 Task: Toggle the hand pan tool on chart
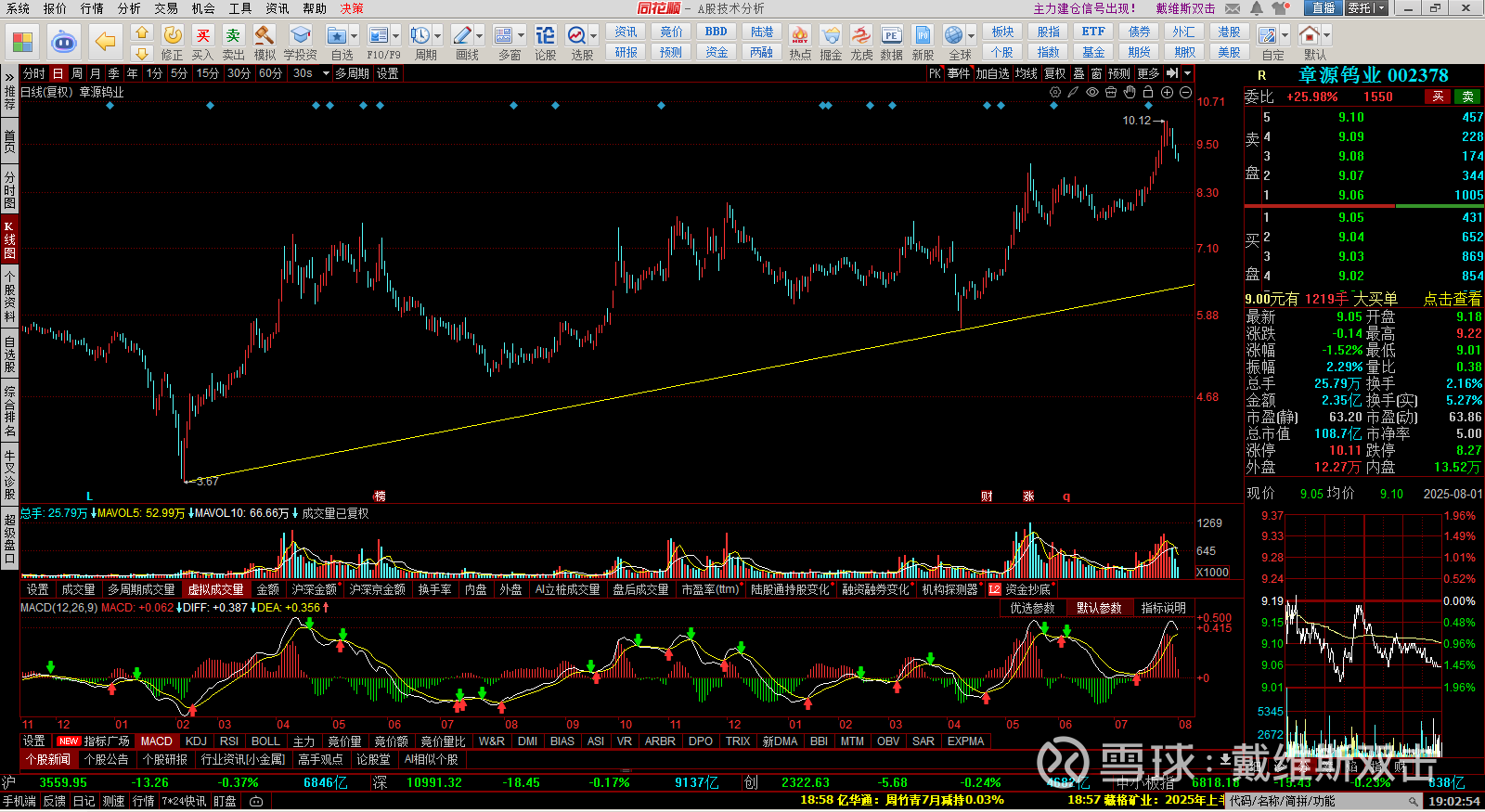click(x=1130, y=92)
